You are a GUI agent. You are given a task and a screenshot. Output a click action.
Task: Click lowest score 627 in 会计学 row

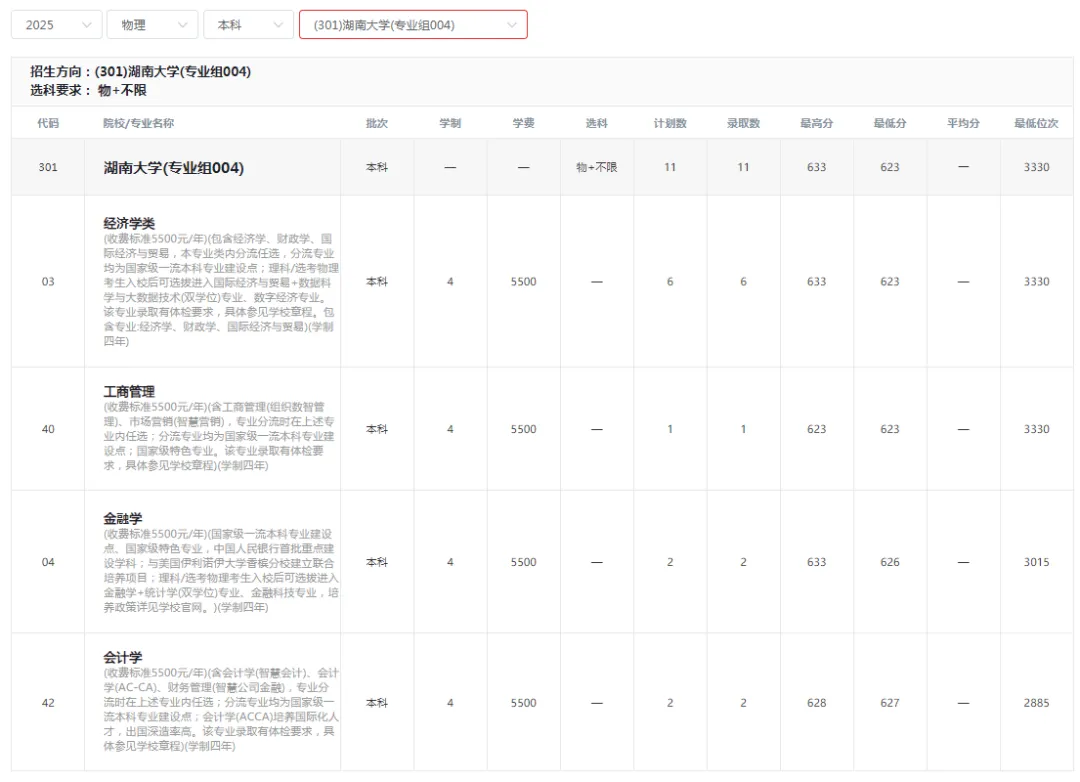[890, 703]
